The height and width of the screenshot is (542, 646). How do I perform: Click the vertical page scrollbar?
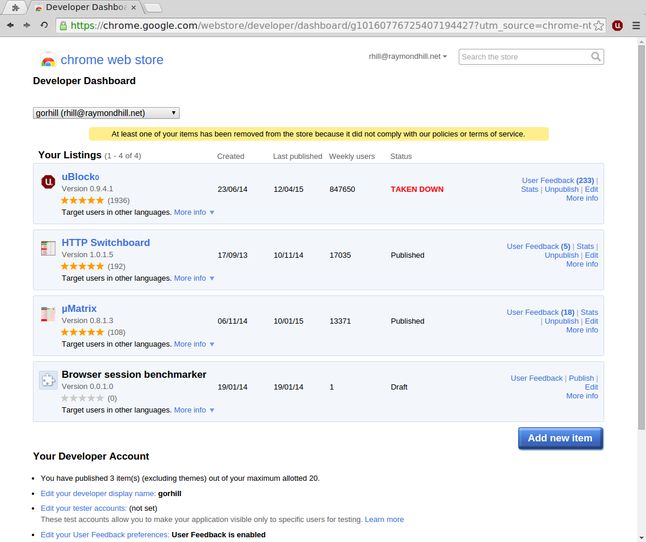point(641,237)
